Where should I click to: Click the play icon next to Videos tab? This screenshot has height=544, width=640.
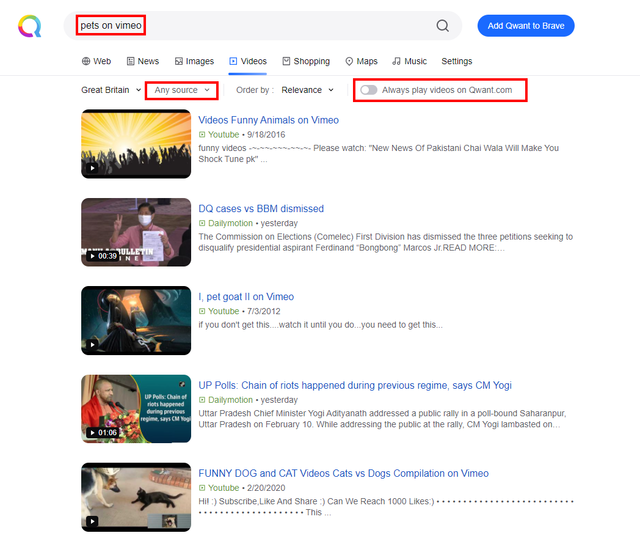(x=233, y=61)
